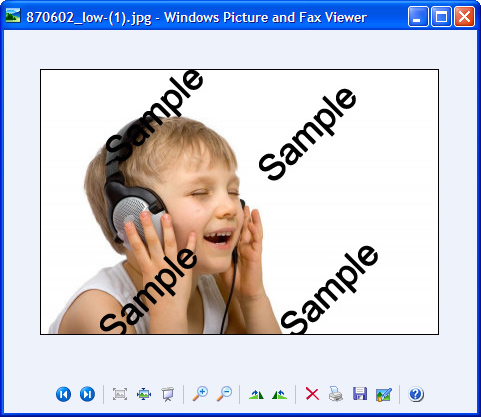Open Help with the question mark icon
This screenshot has width=481, height=417.
click(416, 394)
